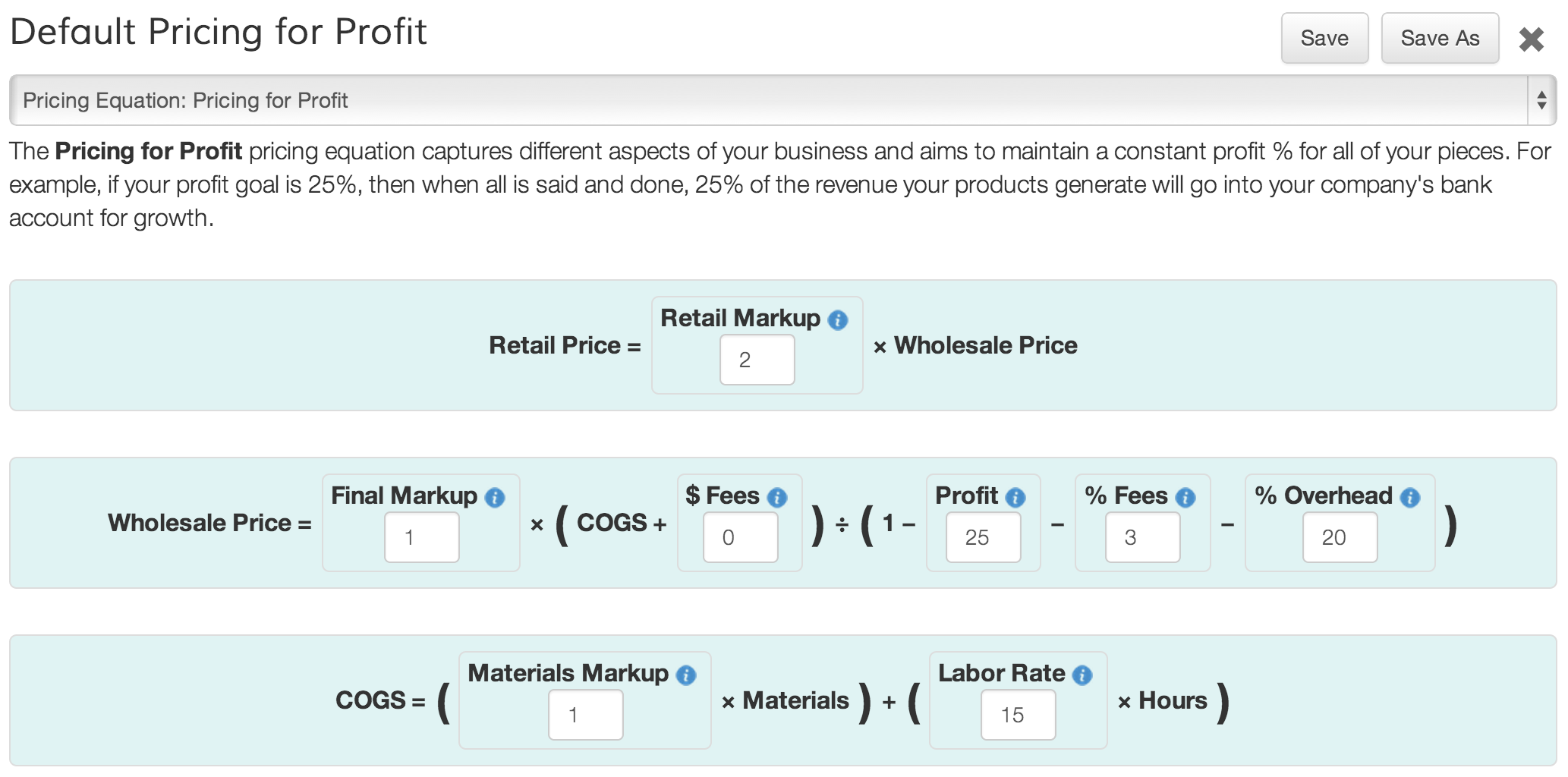The image size is (1568, 777).
Task: Click the Retail Markup info icon
Action: pyautogui.click(x=837, y=320)
